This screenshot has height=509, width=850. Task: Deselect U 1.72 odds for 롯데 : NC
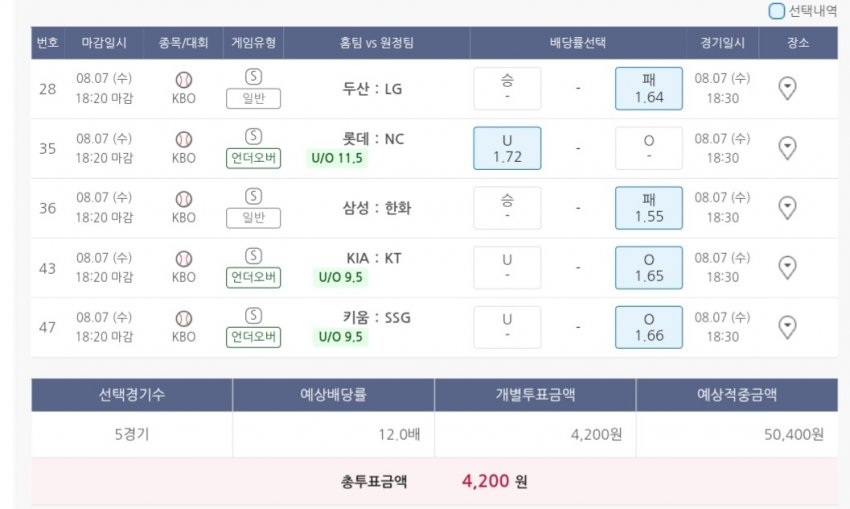pyautogui.click(x=507, y=149)
